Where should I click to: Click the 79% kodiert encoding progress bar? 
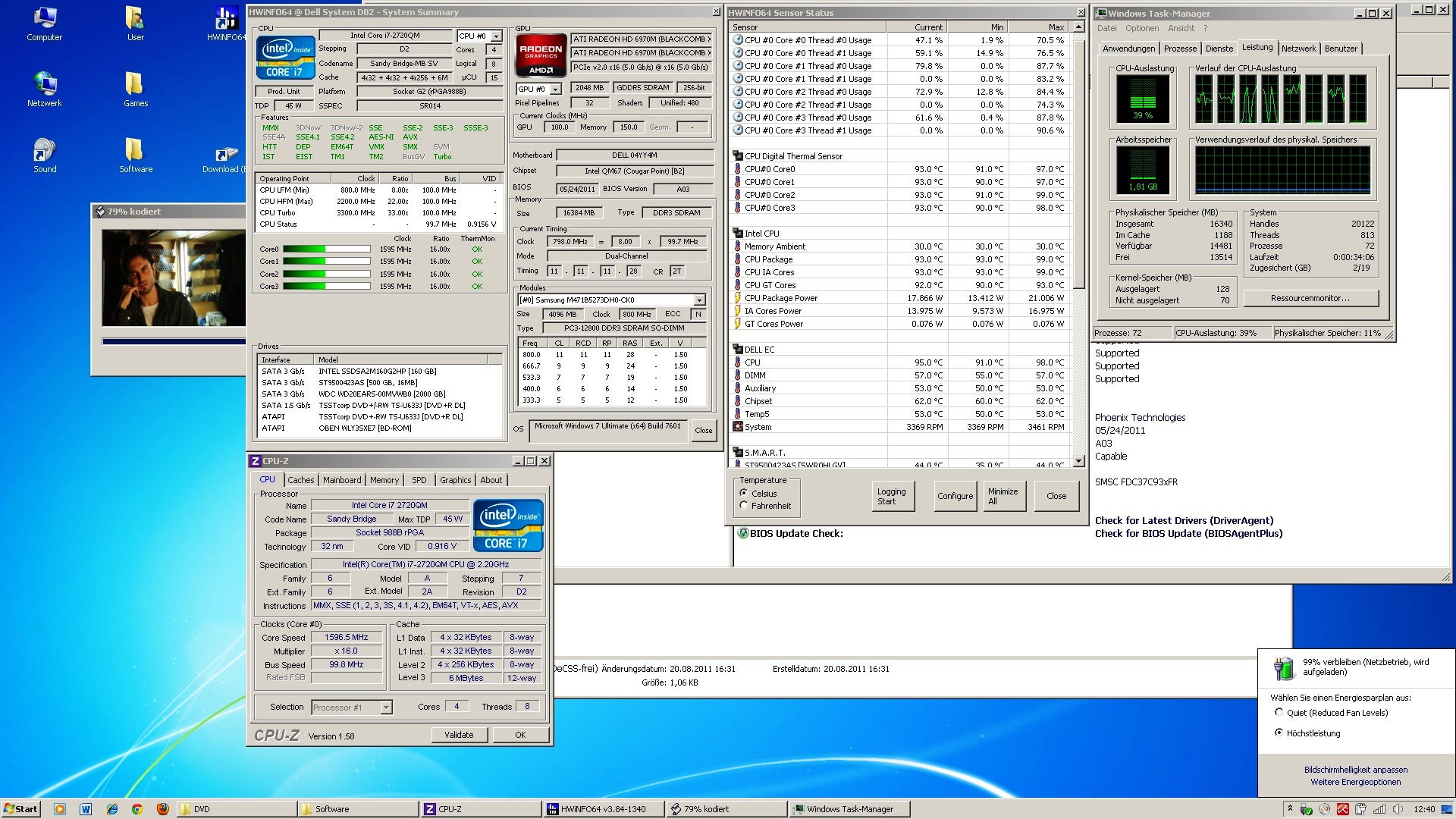pos(174,341)
